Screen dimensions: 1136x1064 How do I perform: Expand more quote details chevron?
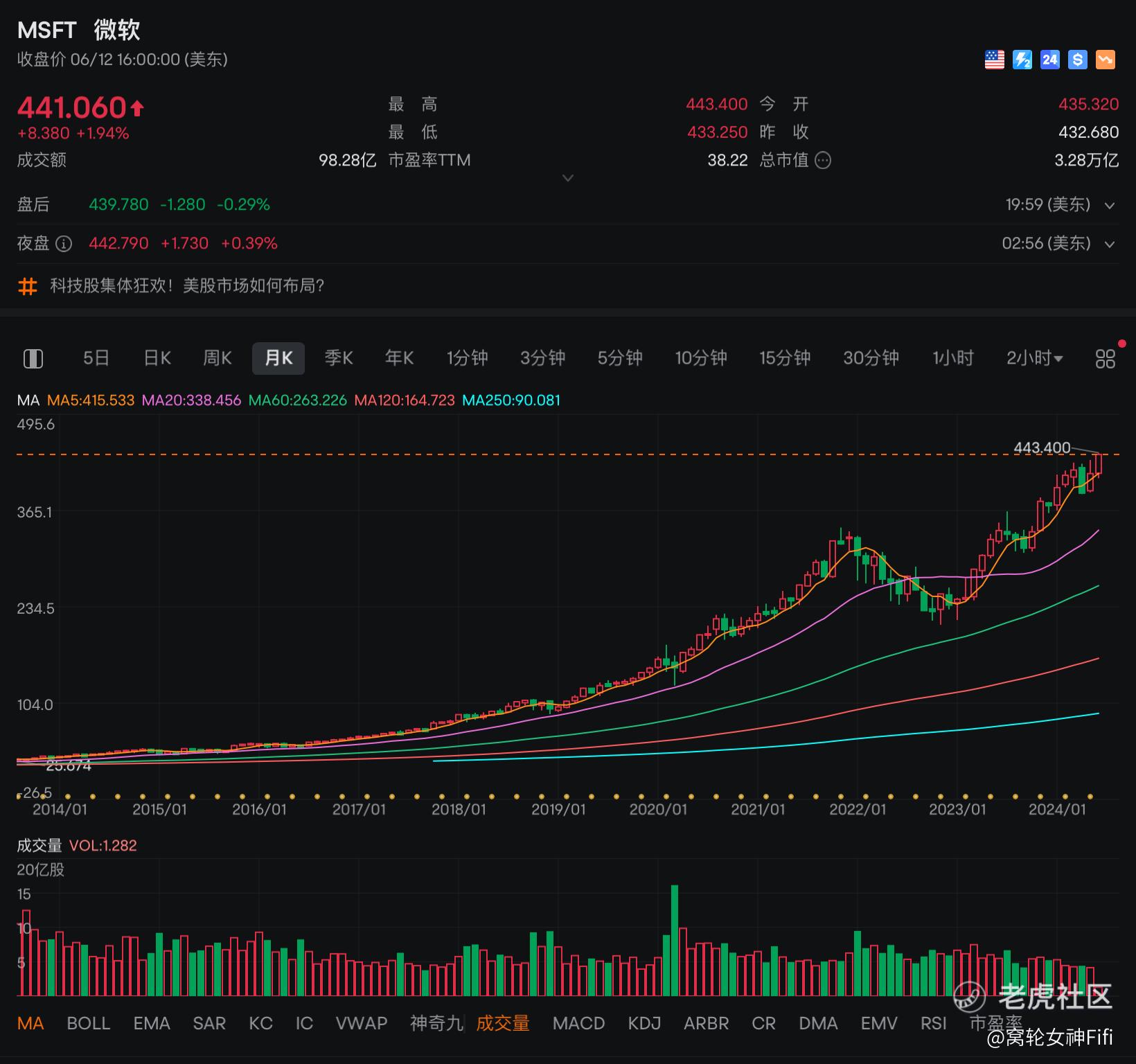(568, 178)
